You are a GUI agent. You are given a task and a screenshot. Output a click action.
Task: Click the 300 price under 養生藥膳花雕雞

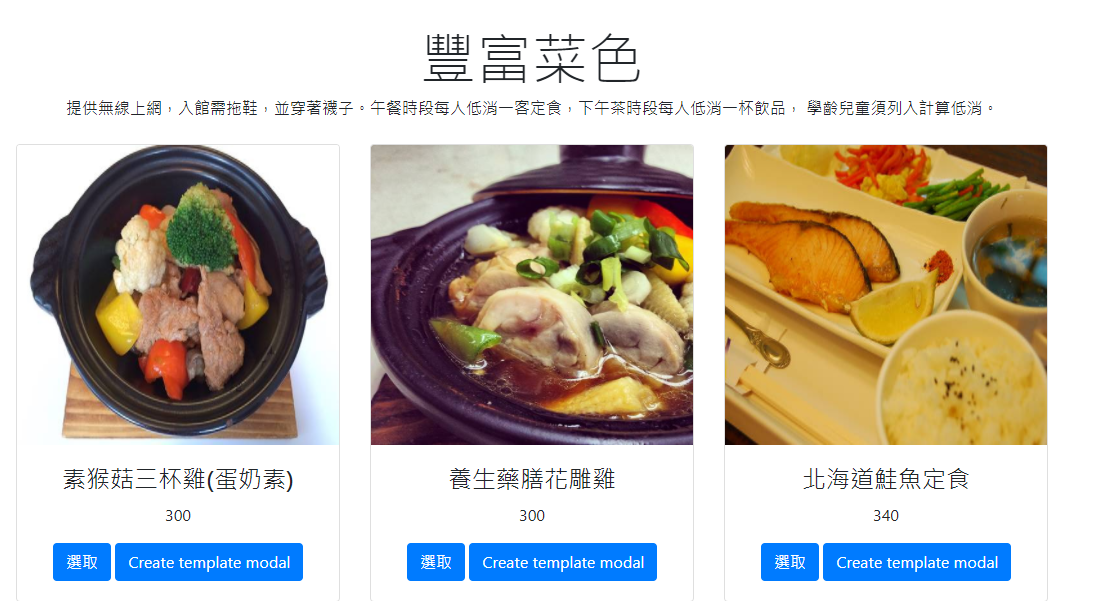tap(531, 516)
